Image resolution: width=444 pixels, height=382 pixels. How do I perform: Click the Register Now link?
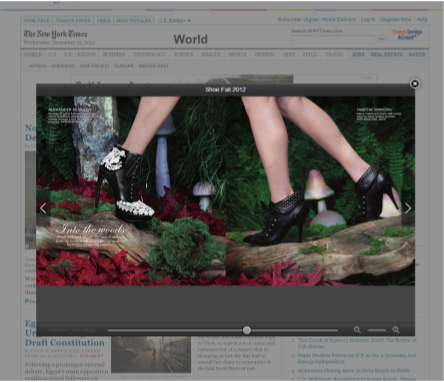coord(396,20)
